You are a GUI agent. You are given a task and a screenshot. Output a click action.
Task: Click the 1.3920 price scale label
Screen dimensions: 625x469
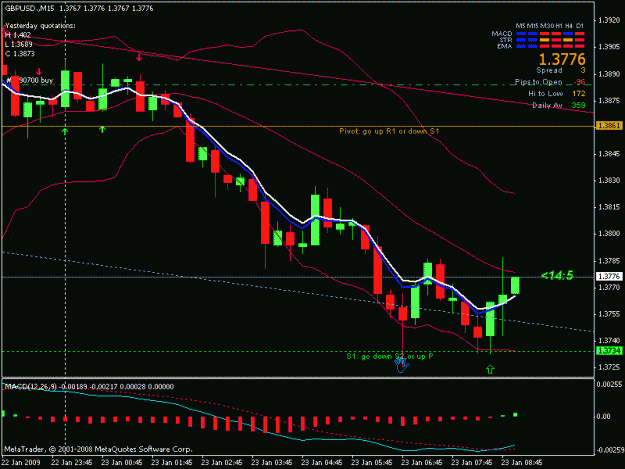[x=610, y=20]
